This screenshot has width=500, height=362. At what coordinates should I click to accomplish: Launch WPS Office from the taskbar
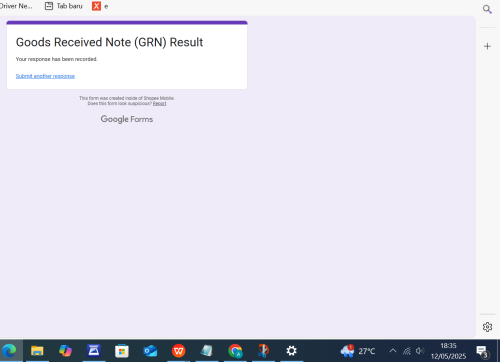pyautogui.click(x=179, y=351)
